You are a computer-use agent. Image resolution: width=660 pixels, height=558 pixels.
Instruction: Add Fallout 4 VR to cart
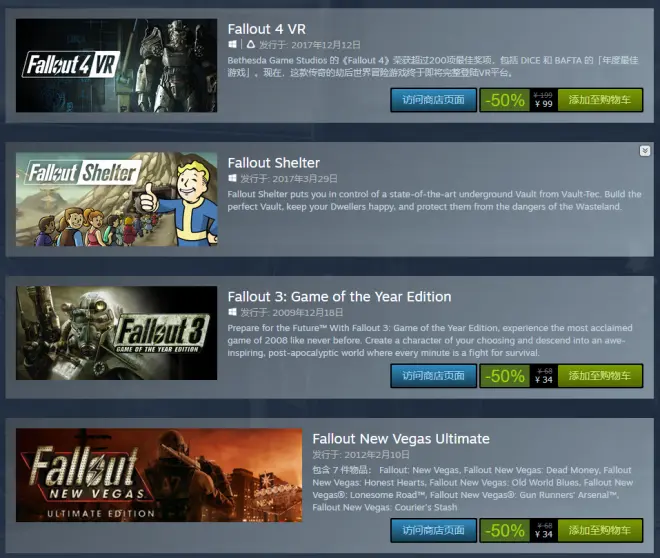[x=600, y=100]
